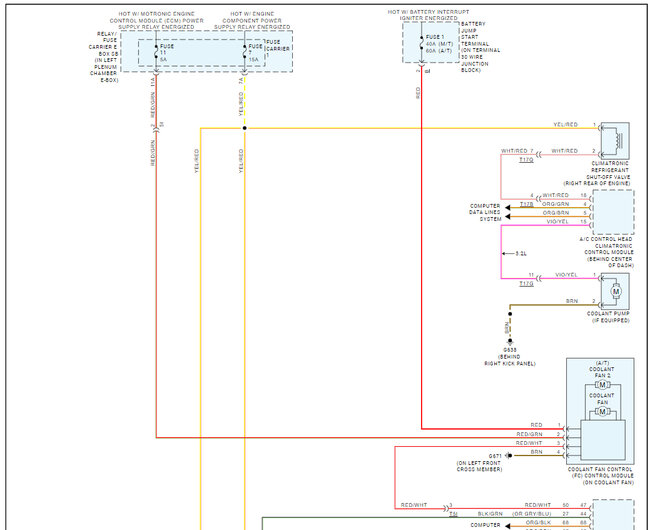Click the '(OR GRY/BLU)' alternate color label
Image resolution: width=650 pixels, height=530 pixels.
[x=532, y=514]
